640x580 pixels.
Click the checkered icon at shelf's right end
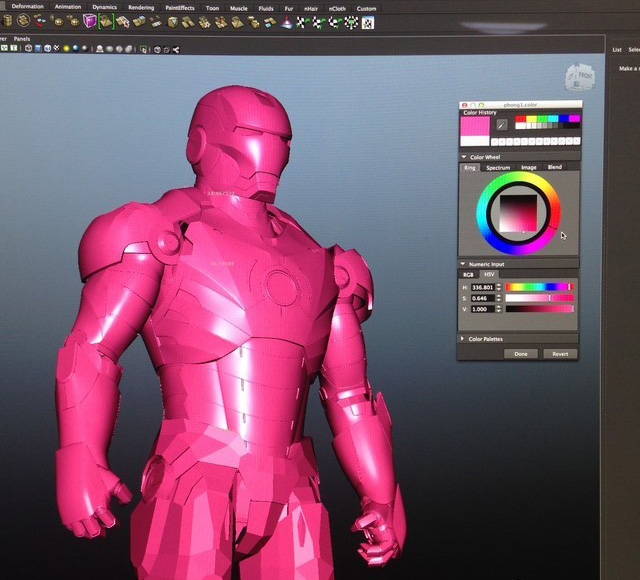(368, 22)
